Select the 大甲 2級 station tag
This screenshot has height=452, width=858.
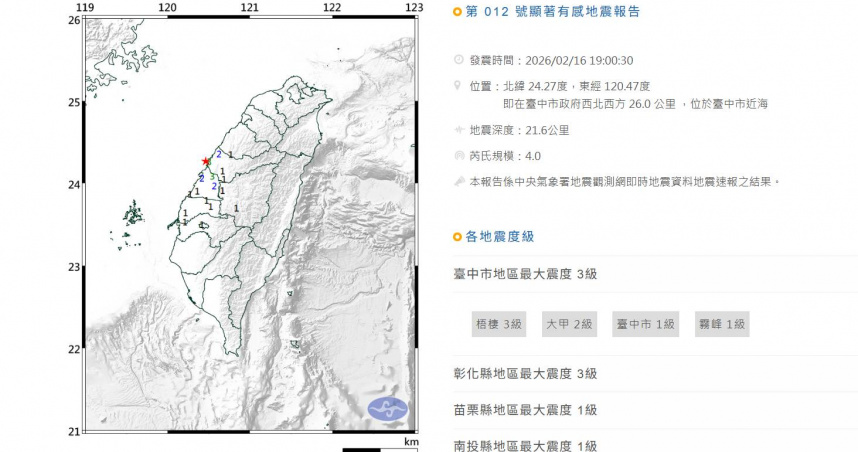pyautogui.click(x=569, y=323)
